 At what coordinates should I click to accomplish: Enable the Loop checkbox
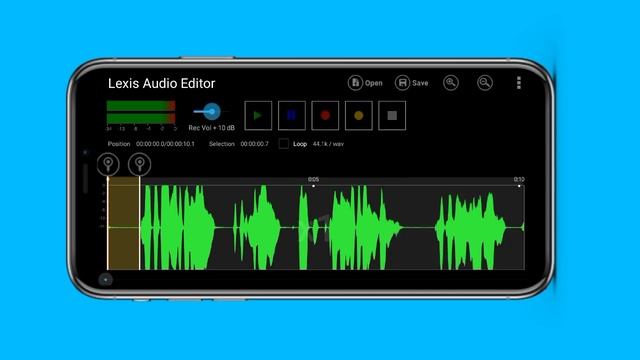pyautogui.click(x=284, y=144)
